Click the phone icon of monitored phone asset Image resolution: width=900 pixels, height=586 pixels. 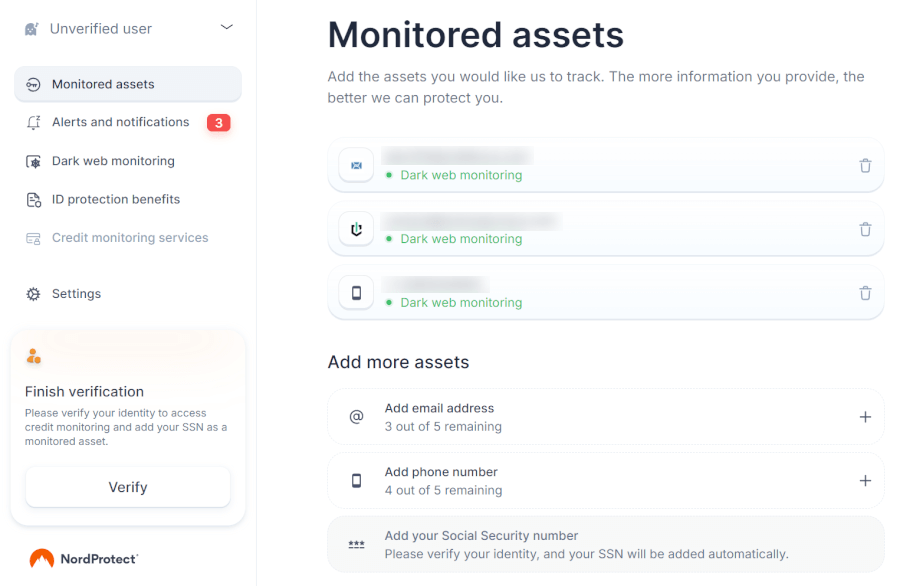(x=356, y=293)
